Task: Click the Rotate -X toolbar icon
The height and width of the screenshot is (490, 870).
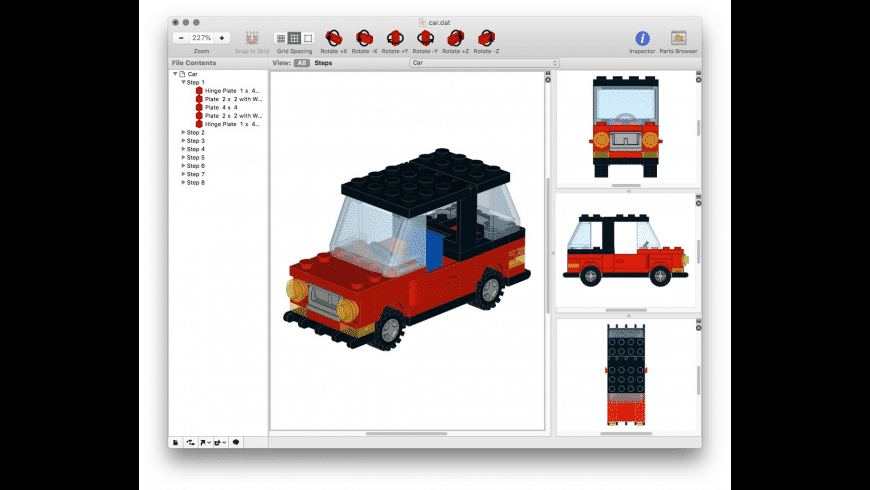Action: pos(364,38)
